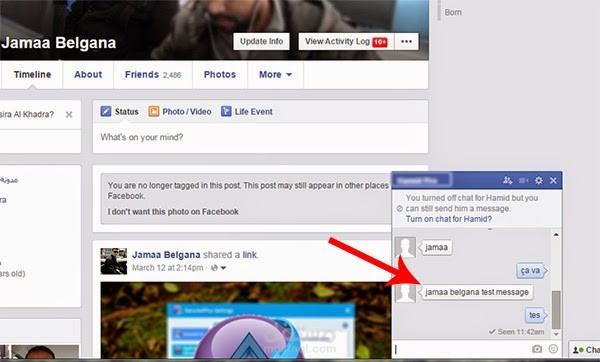
Task: Open chat options gear icon
Action: (x=539, y=180)
